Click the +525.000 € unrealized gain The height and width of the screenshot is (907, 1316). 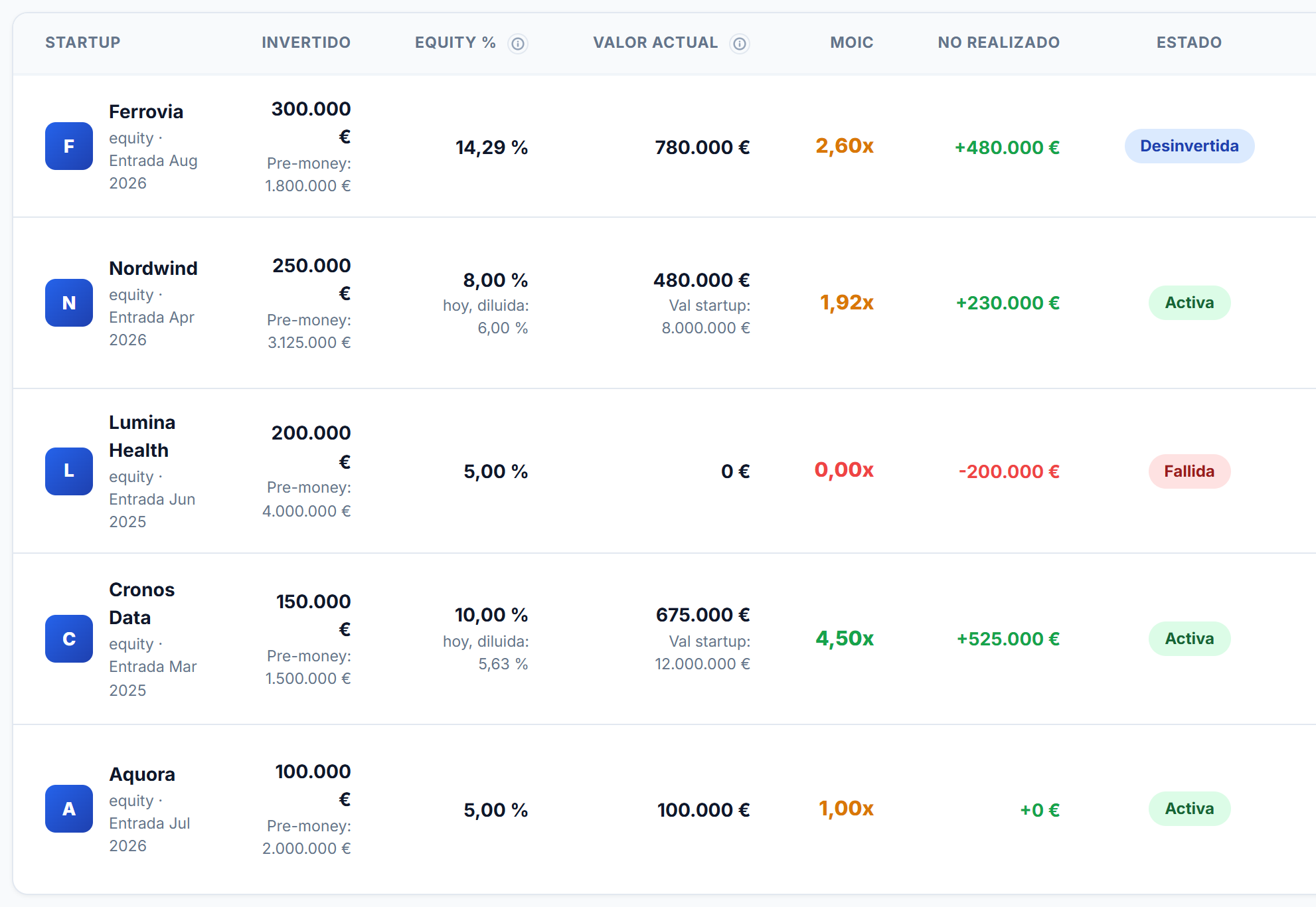tap(1008, 639)
